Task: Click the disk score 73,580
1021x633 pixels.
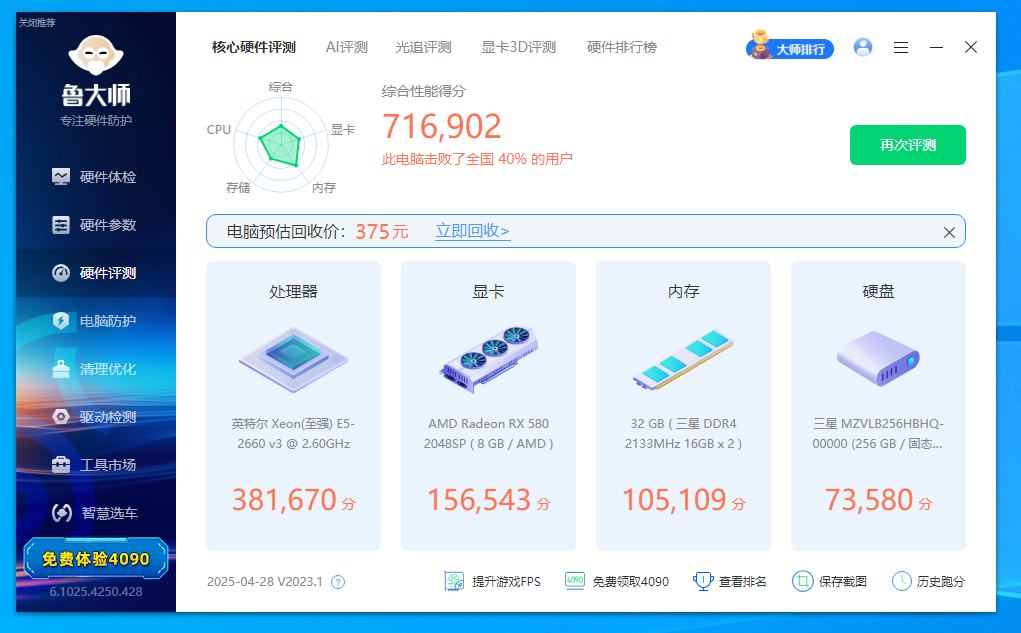Action: [x=869, y=500]
